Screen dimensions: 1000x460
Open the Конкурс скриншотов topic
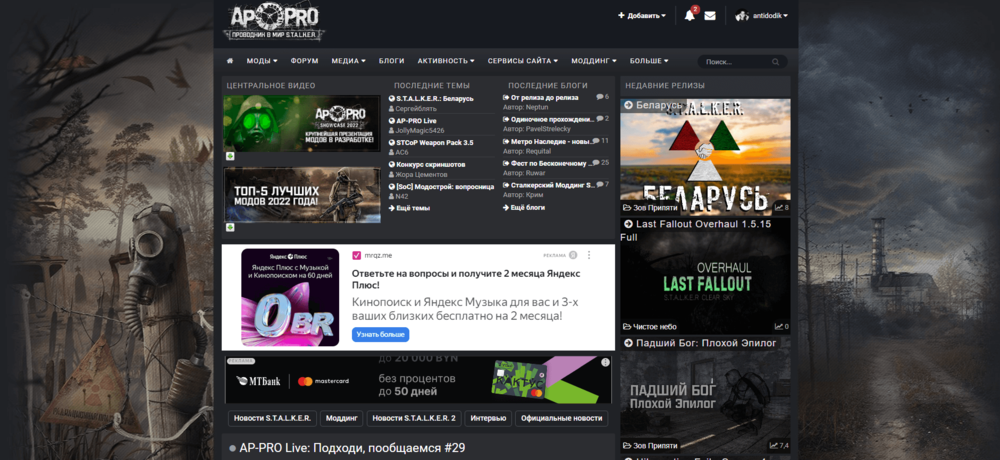click(x=430, y=164)
